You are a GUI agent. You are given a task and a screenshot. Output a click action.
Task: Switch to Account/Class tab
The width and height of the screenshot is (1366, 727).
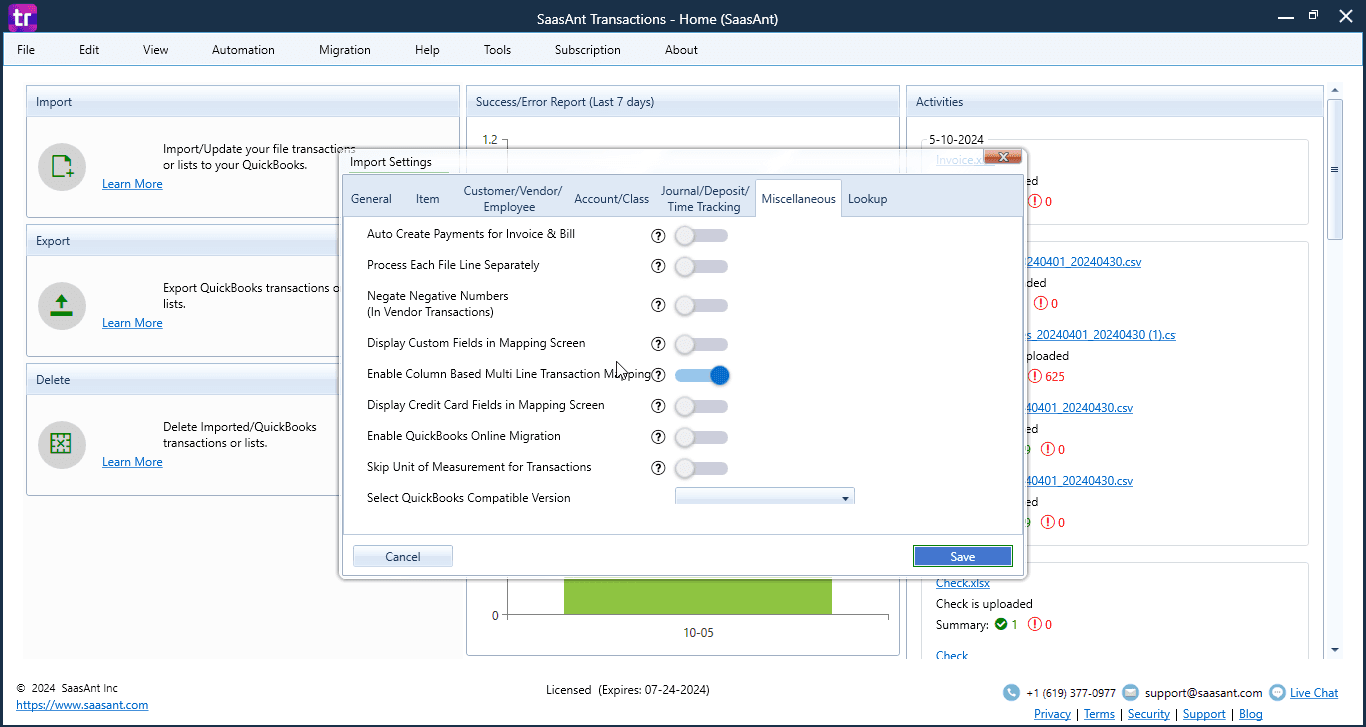(x=611, y=198)
